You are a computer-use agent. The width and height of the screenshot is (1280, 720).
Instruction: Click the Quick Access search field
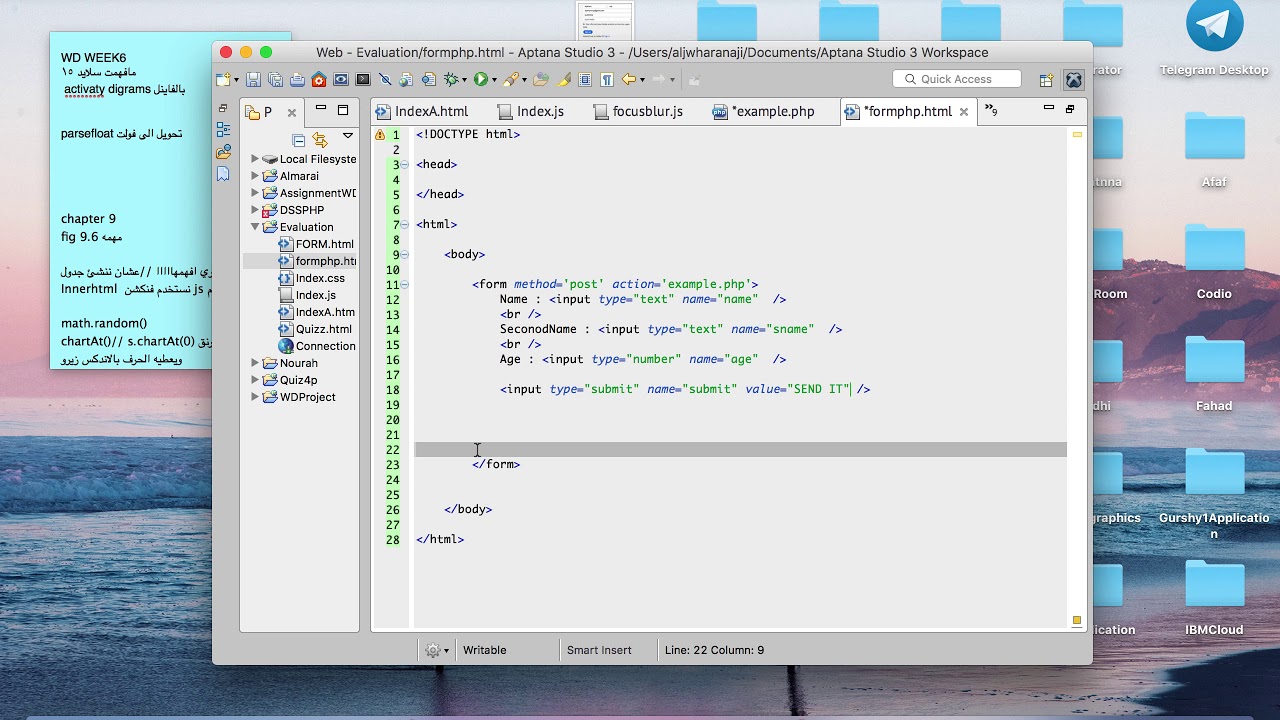pyautogui.click(x=957, y=79)
